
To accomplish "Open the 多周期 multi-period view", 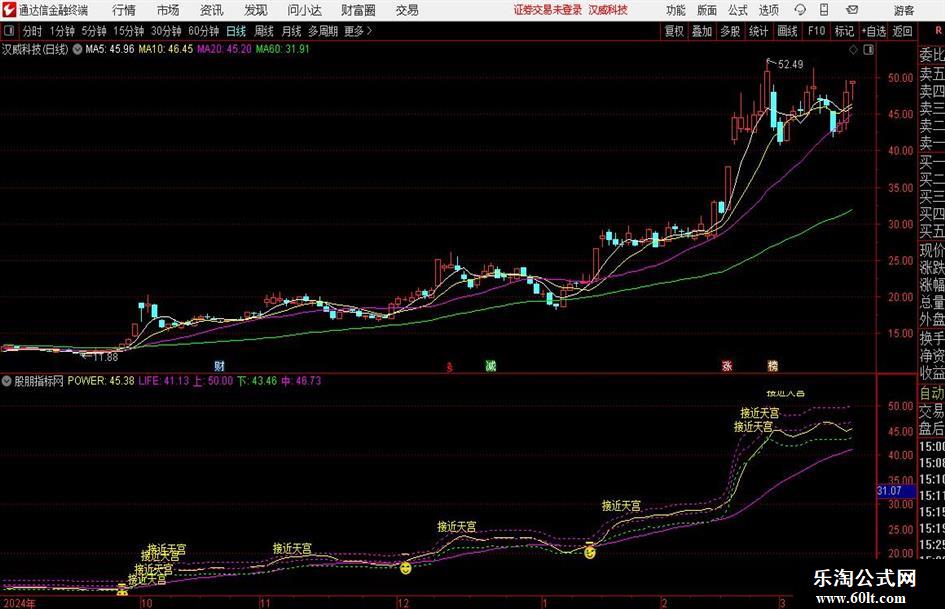I will pos(322,31).
